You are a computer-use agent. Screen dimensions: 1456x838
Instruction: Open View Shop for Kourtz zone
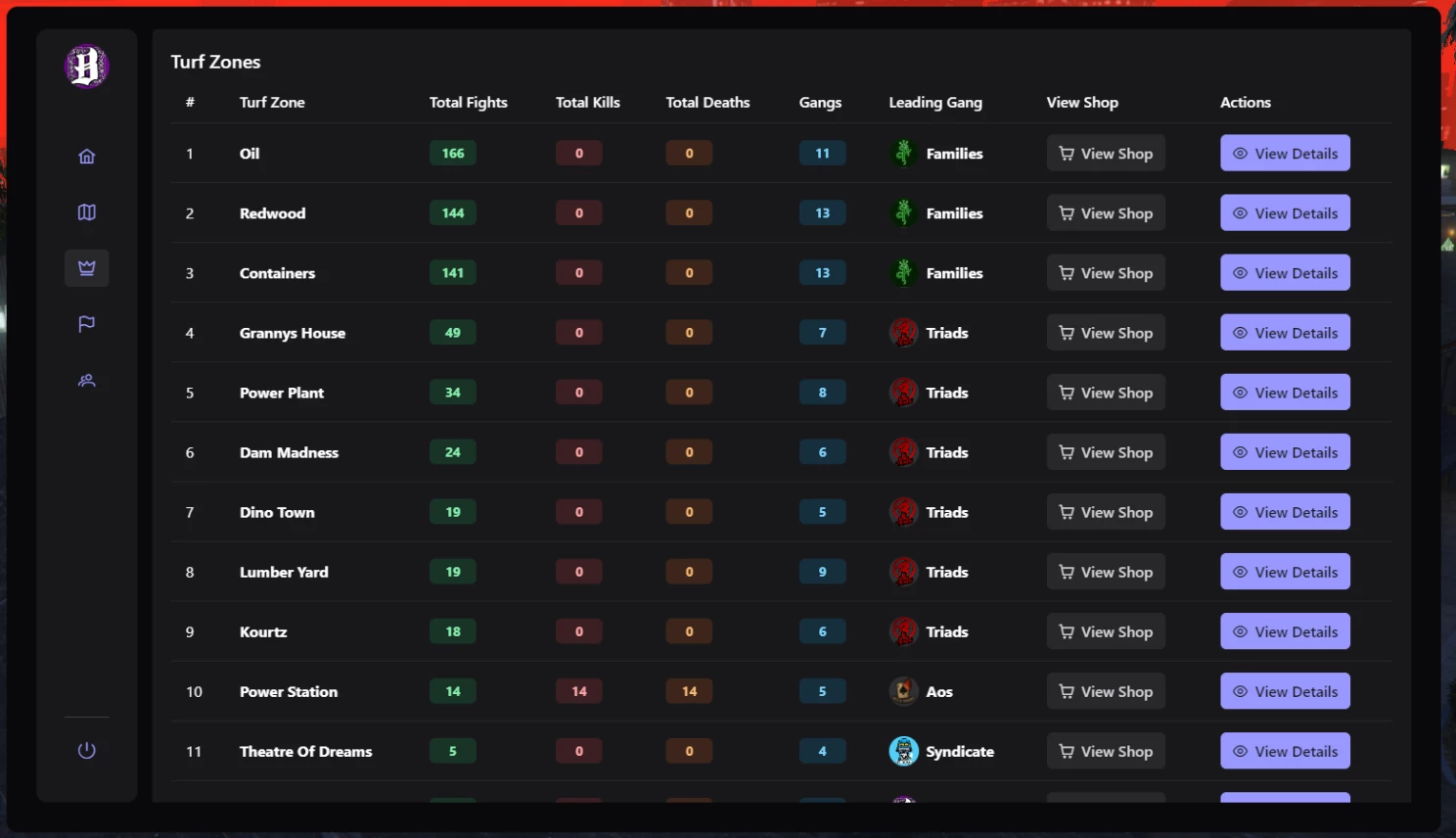click(x=1106, y=631)
